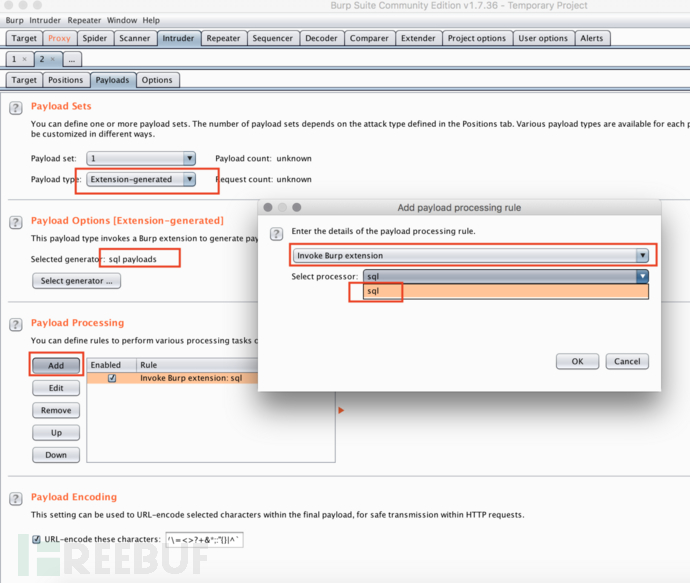The height and width of the screenshot is (583, 690).
Task: Click the help icon in the rule dialog
Action: click(x=277, y=233)
